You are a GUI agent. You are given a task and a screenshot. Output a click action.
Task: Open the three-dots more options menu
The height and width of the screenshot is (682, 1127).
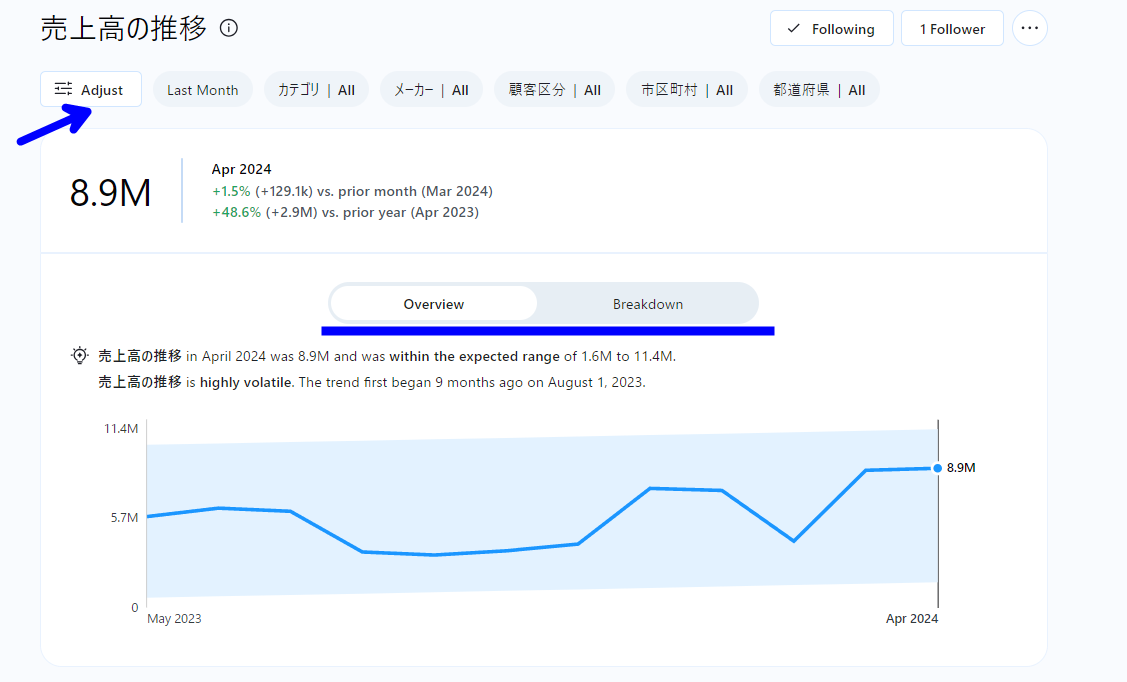point(1030,29)
